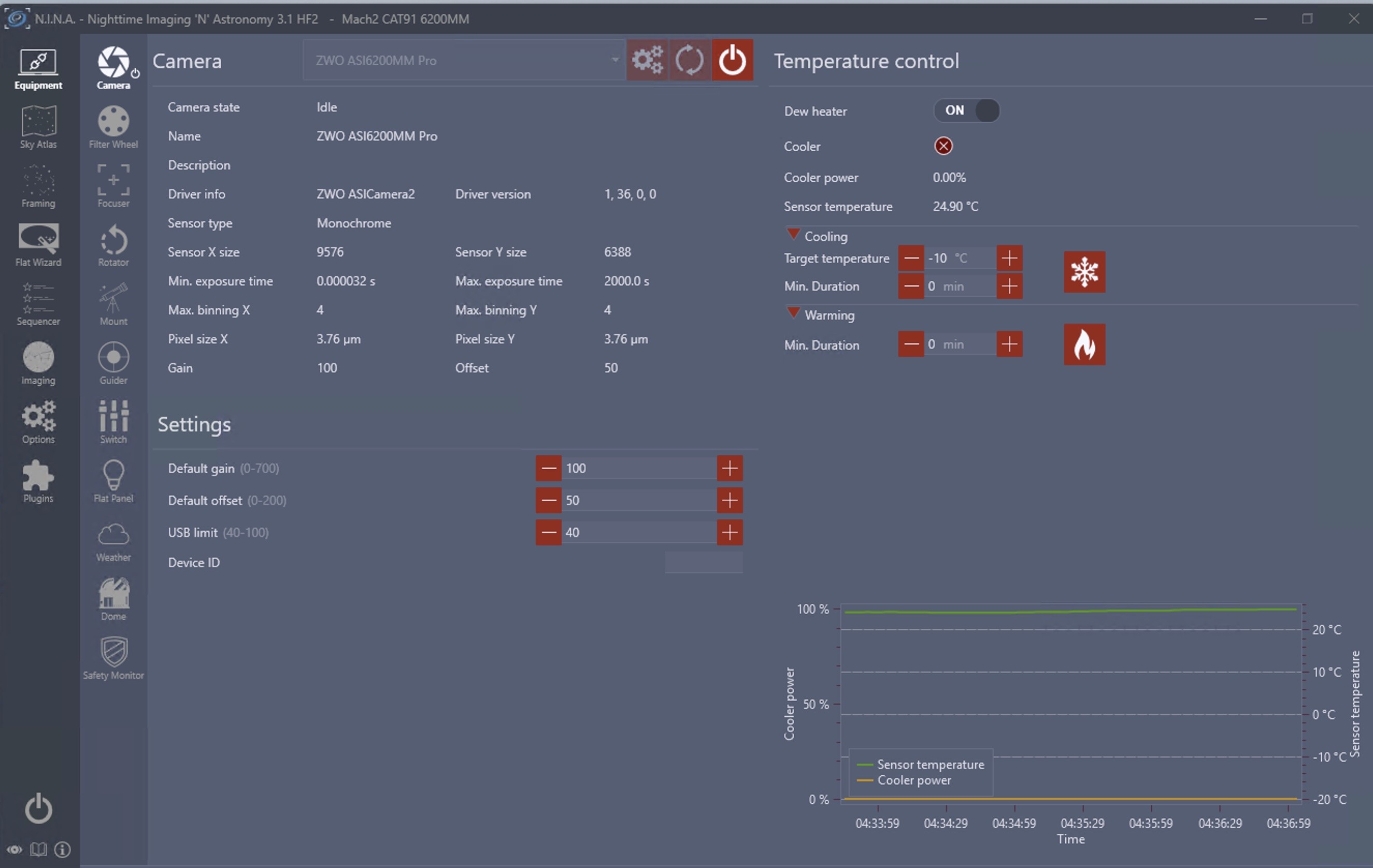
Task: Open the Plugins puzzle tab
Action: click(38, 482)
